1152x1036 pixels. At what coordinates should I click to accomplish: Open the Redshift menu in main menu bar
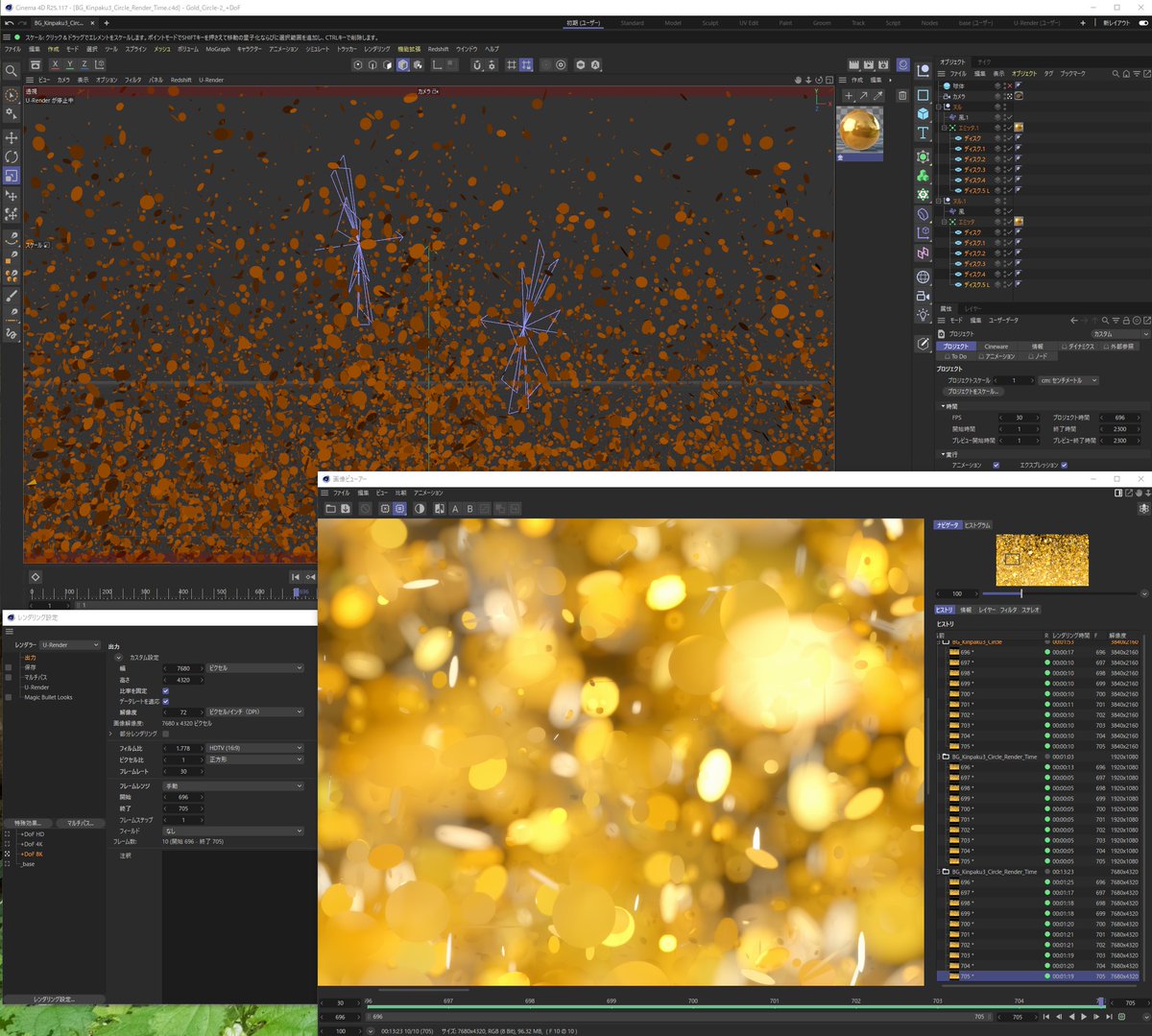[x=438, y=49]
